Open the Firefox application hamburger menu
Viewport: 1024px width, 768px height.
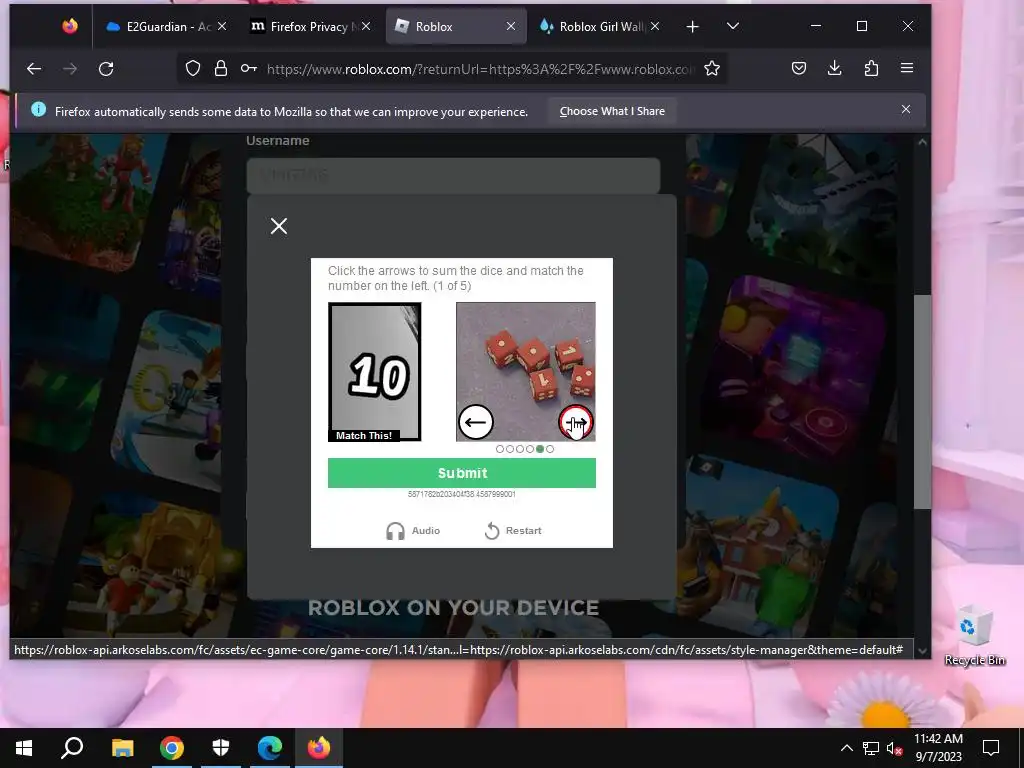[907, 69]
